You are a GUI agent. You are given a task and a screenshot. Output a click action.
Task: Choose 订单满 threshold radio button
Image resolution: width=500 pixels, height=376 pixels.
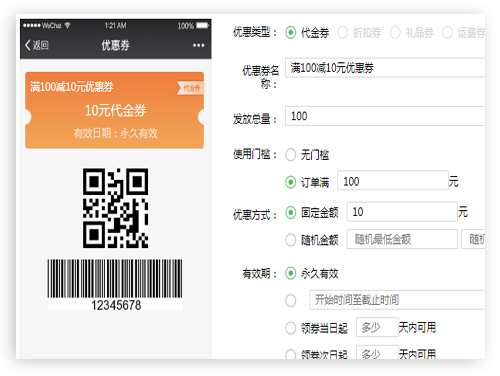click(x=291, y=182)
